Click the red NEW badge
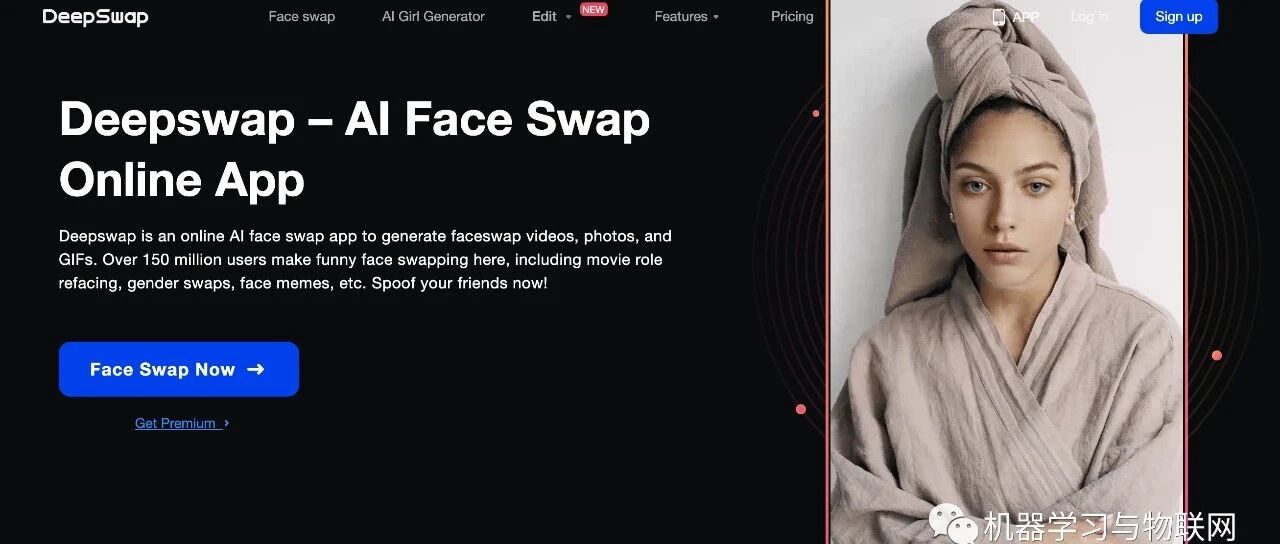This screenshot has height=544, width=1280. point(594,9)
